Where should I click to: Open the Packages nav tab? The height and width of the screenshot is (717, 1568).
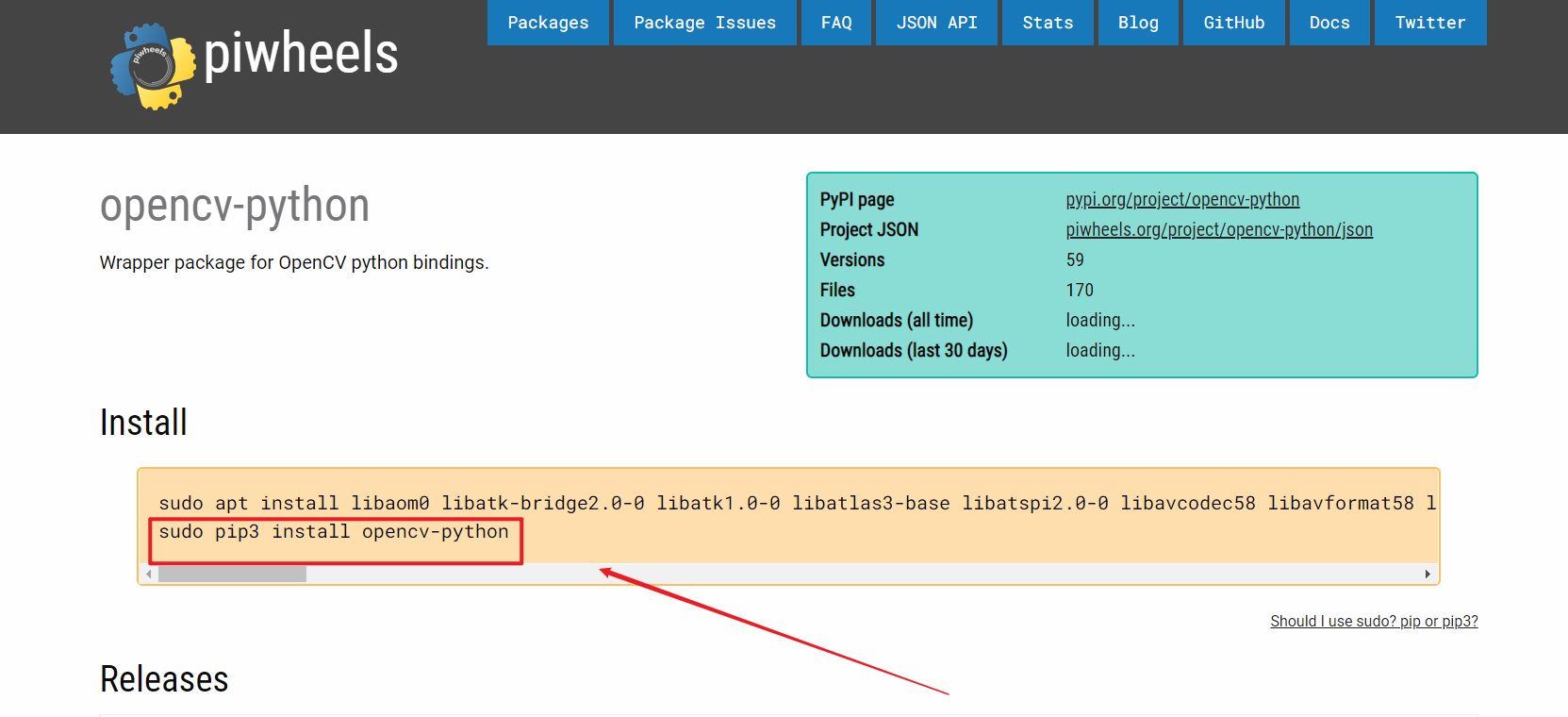click(x=548, y=23)
